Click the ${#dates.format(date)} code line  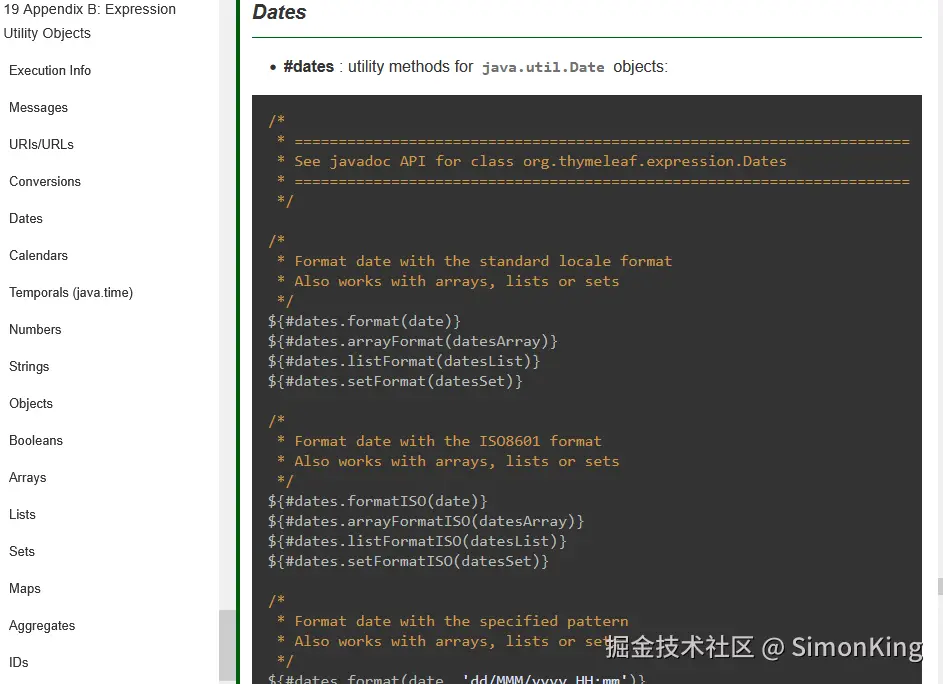[x=364, y=321]
